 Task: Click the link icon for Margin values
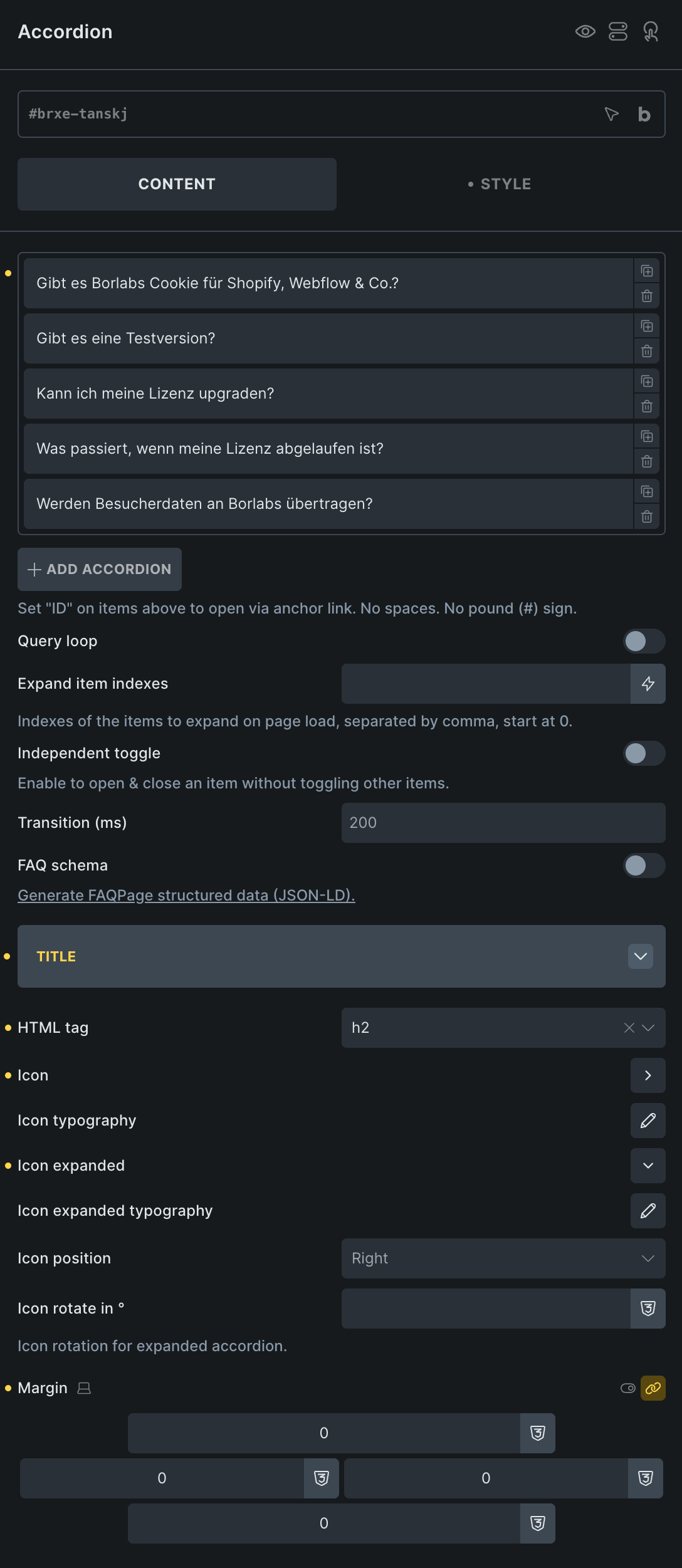653,1388
